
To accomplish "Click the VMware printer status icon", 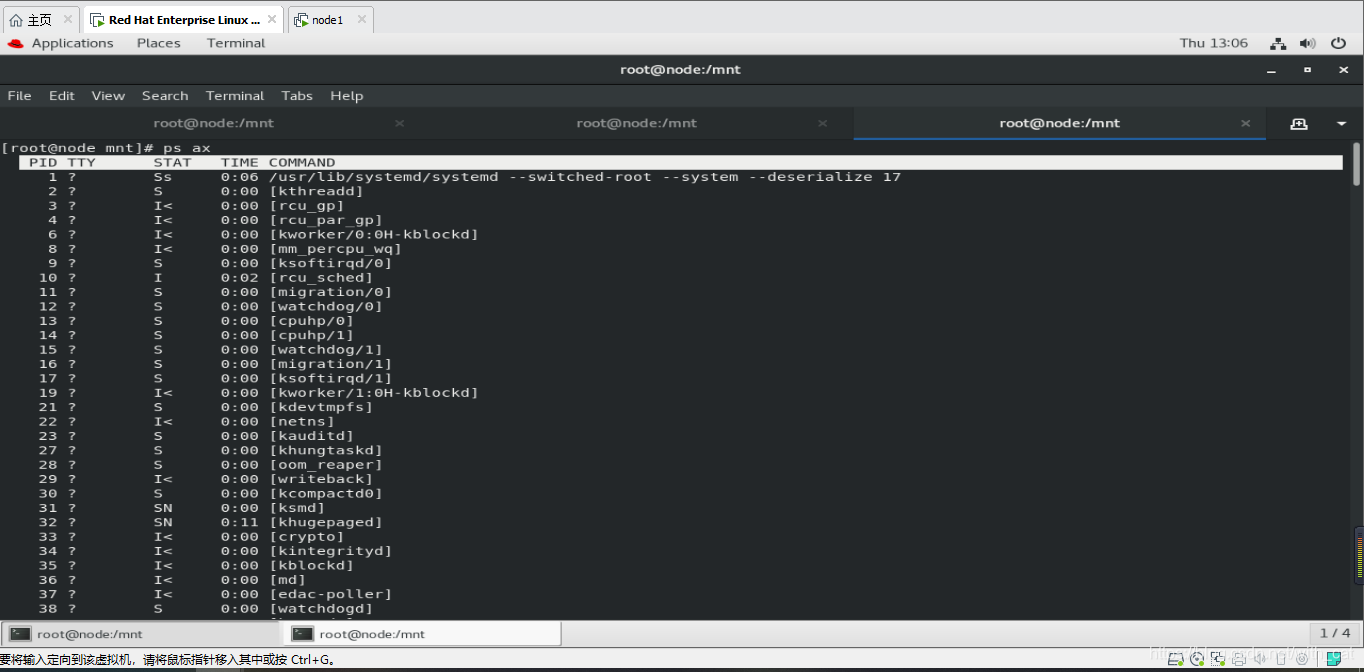I will click(1239, 659).
